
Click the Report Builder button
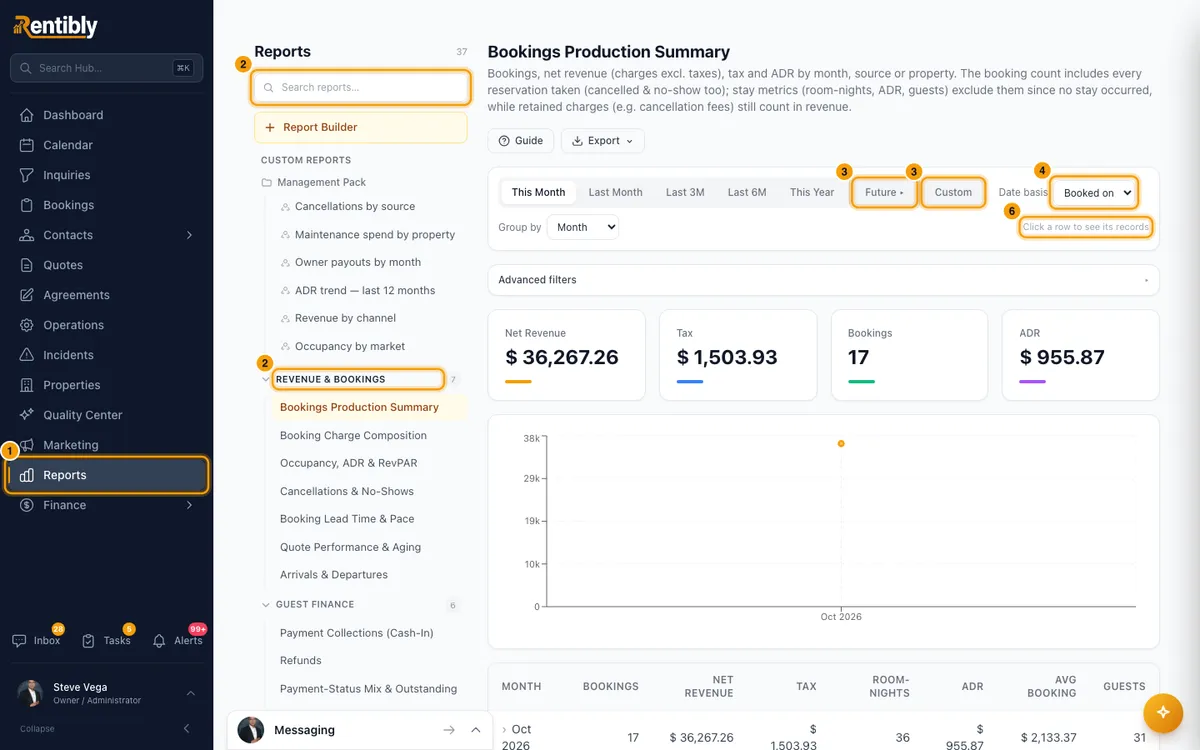(x=360, y=127)
